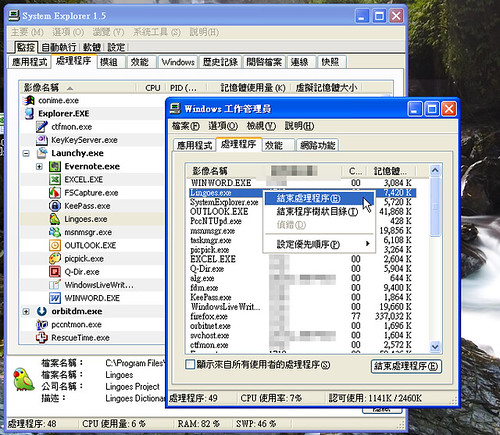Click the Q-Dir.exe icon in System Explorer
Screen dimensions: 500x435
click(55, 272)
